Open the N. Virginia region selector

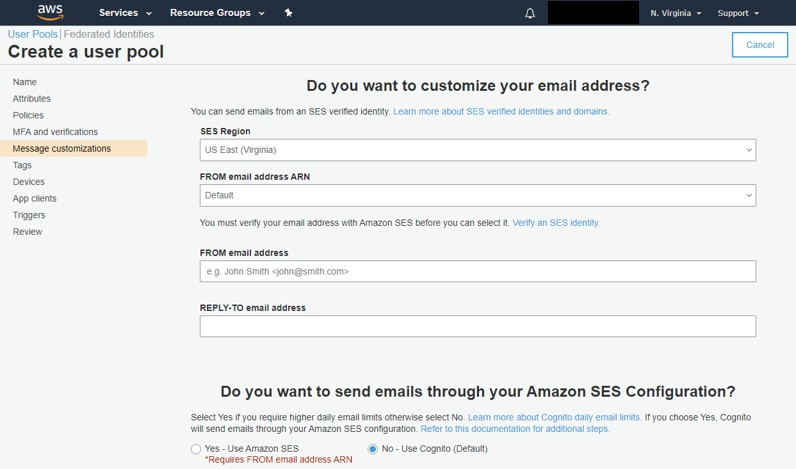click(x=675, y=13)
